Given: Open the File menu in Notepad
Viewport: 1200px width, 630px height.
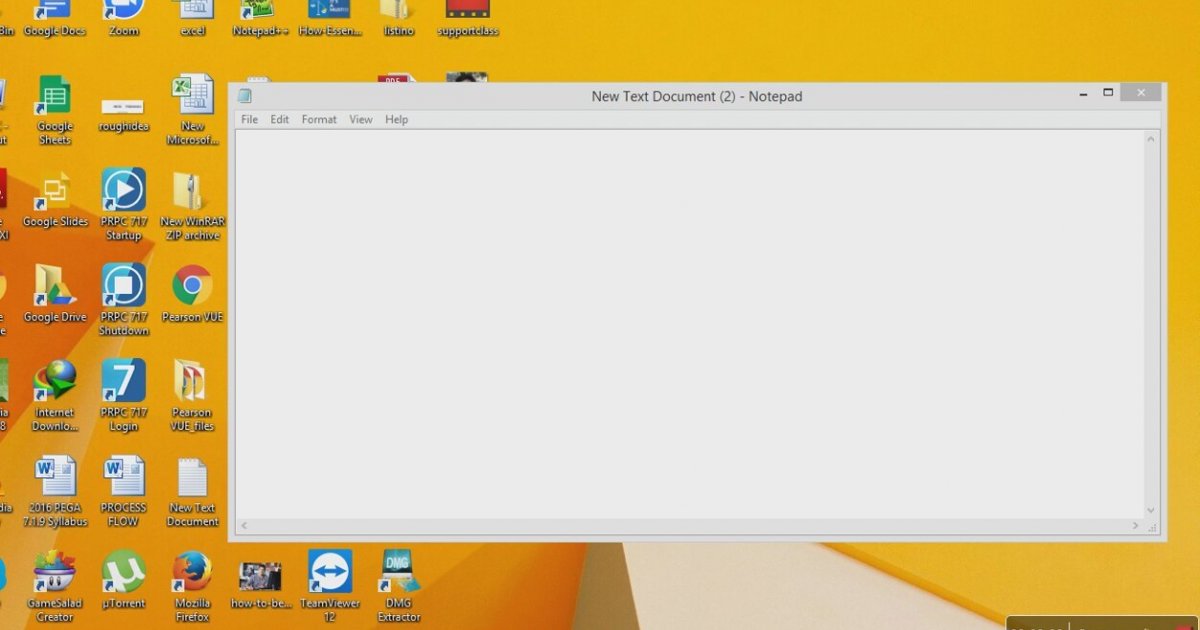Looking at the screenshot, I should (x=249, y=119).
